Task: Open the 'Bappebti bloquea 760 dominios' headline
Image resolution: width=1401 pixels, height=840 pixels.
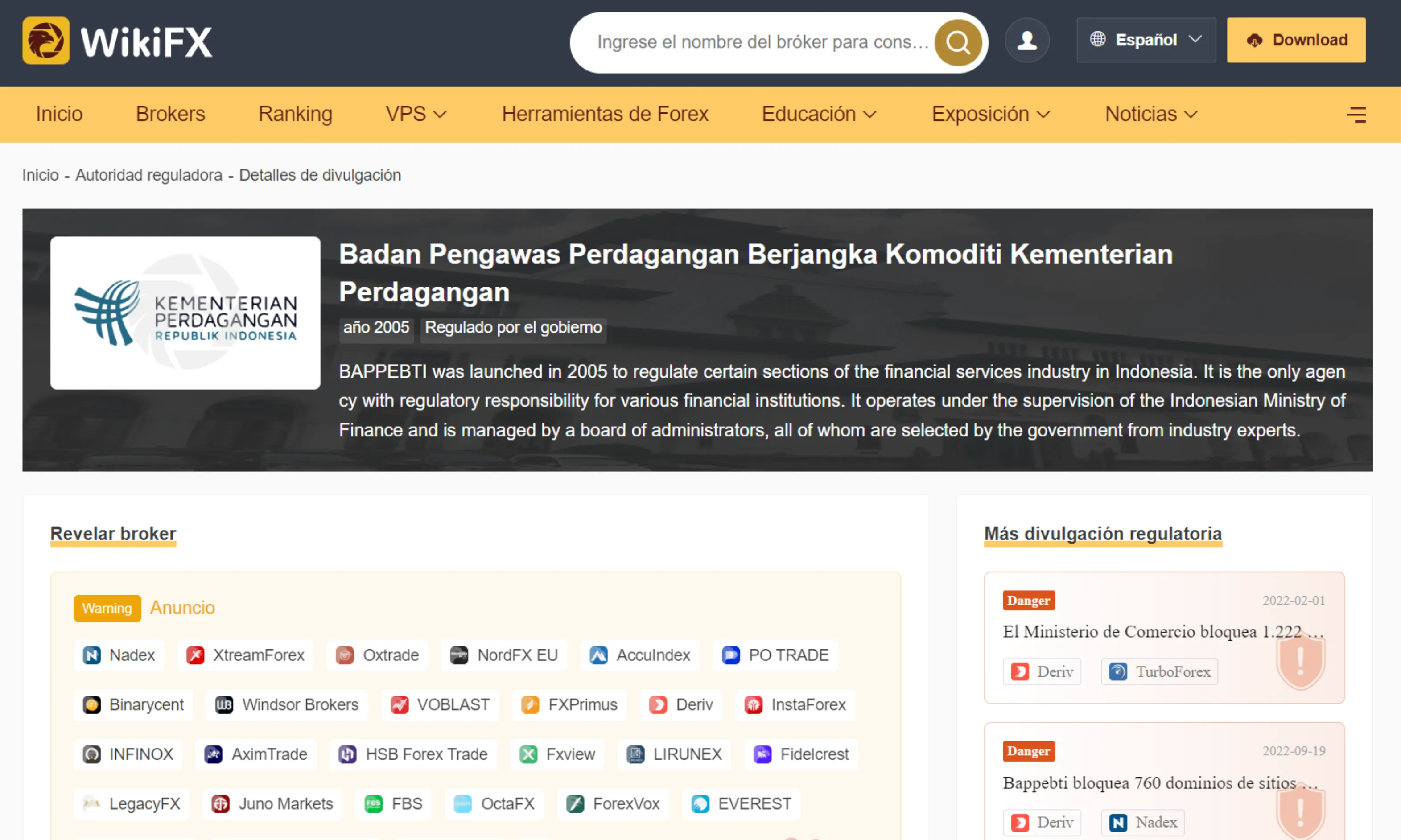Action: coord(1160,783)
